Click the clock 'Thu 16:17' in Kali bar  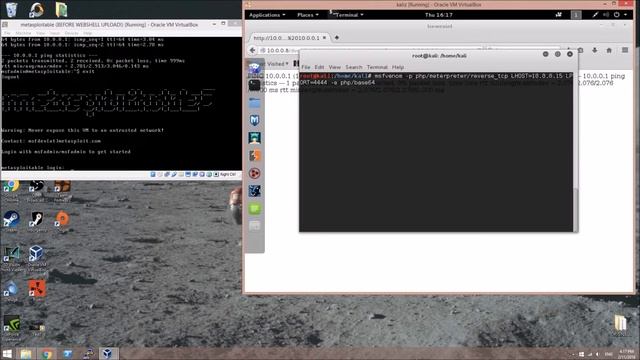click(x=438, y=15)
